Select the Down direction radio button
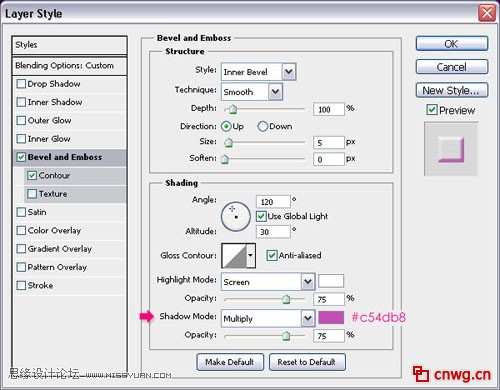Viewport: 500px width, 390px height. pos(262,126)
